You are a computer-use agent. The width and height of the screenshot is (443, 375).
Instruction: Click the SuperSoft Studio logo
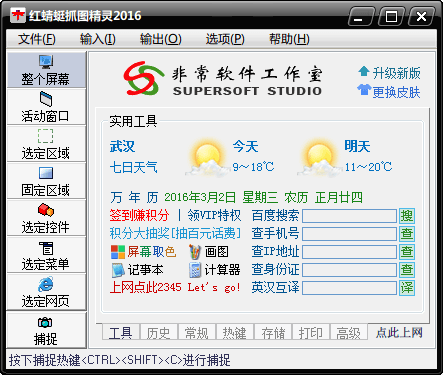coord(222,79)
